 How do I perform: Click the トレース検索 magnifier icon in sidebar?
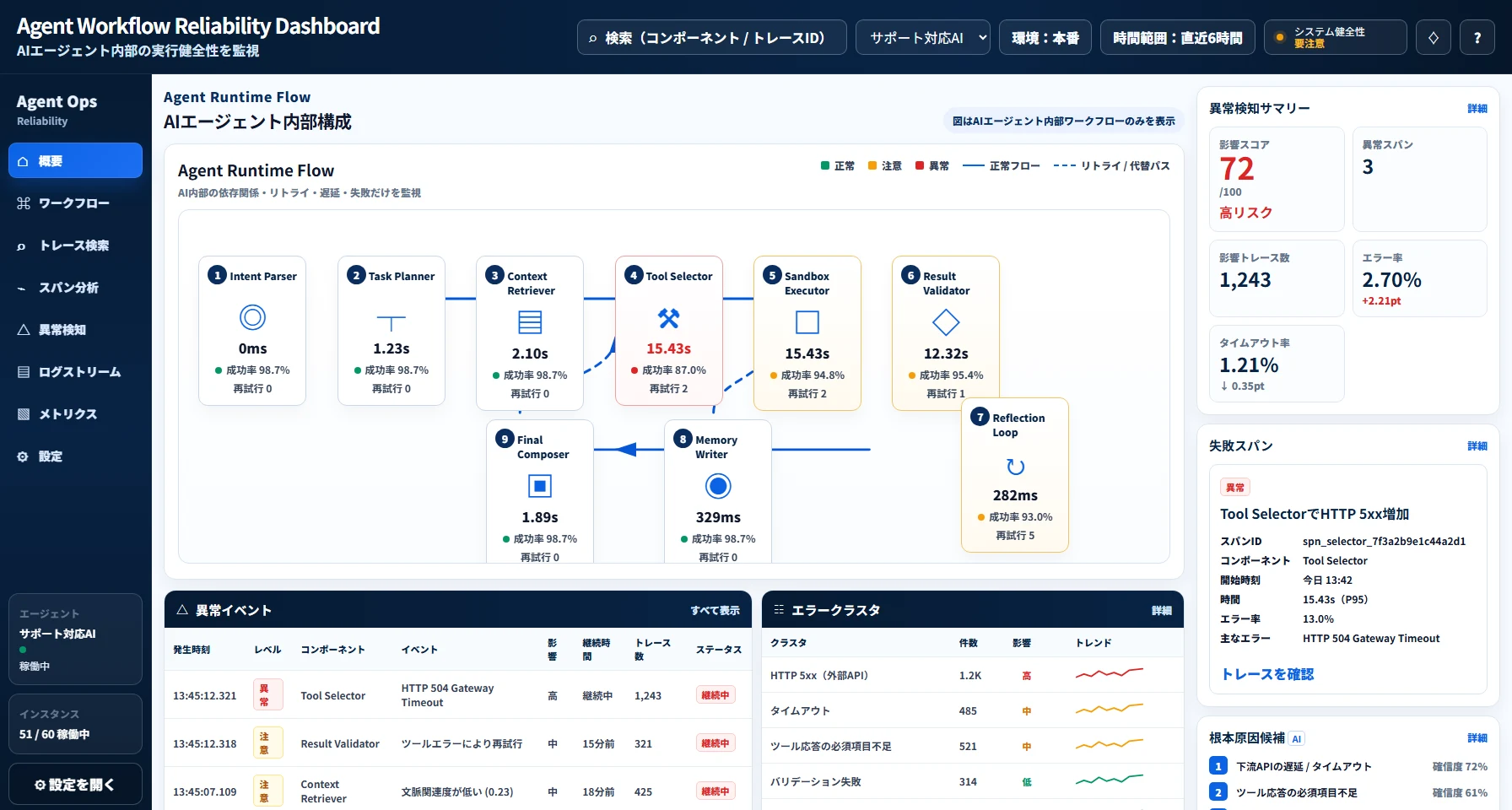tap(22, 246)
